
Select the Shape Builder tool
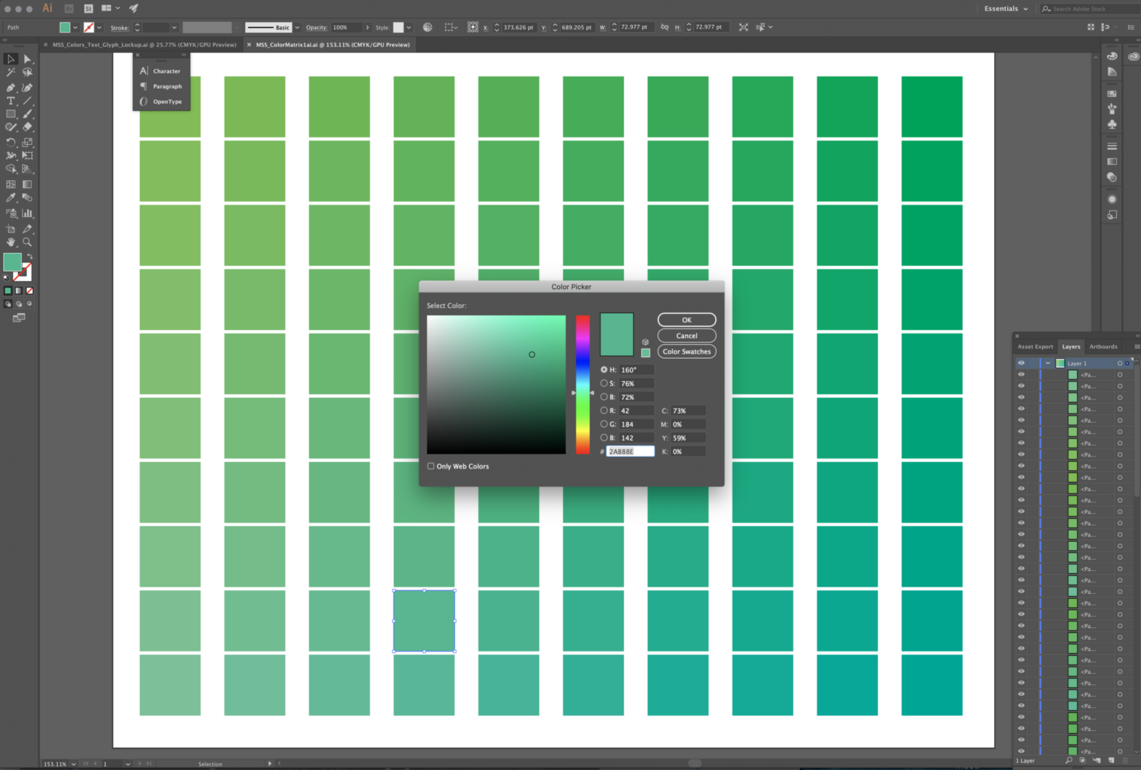pyautogui.click(x=11, y=169)
